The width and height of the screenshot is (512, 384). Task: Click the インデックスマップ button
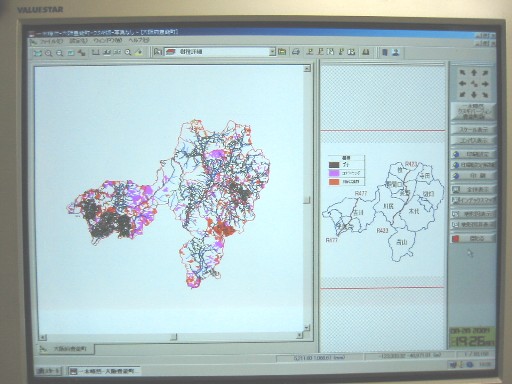coord(473,200)
